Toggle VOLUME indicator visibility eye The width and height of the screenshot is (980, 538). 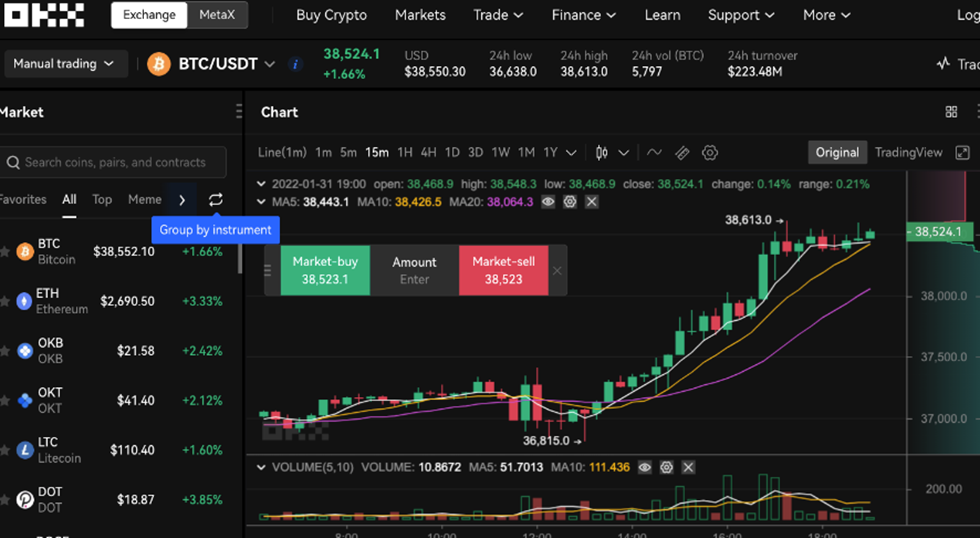click(644, 467)
